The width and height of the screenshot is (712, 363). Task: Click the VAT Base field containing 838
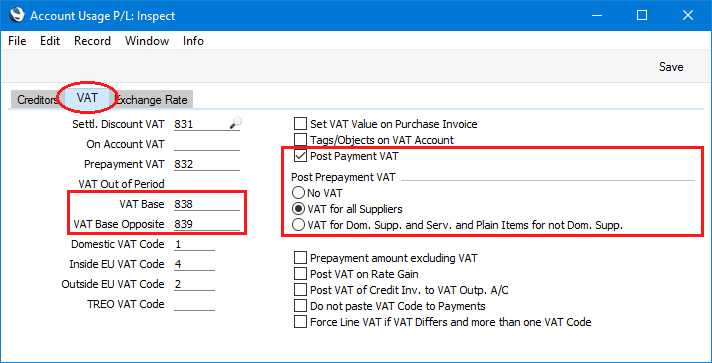coord(207,205)
